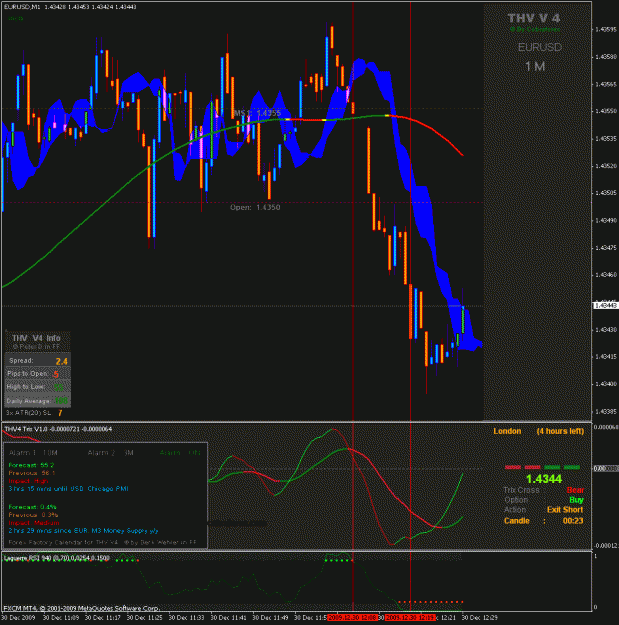The image size is (619, 625).
Task: Click 'Previous: 0.3%' calendar line
Action: coord(33,515)
